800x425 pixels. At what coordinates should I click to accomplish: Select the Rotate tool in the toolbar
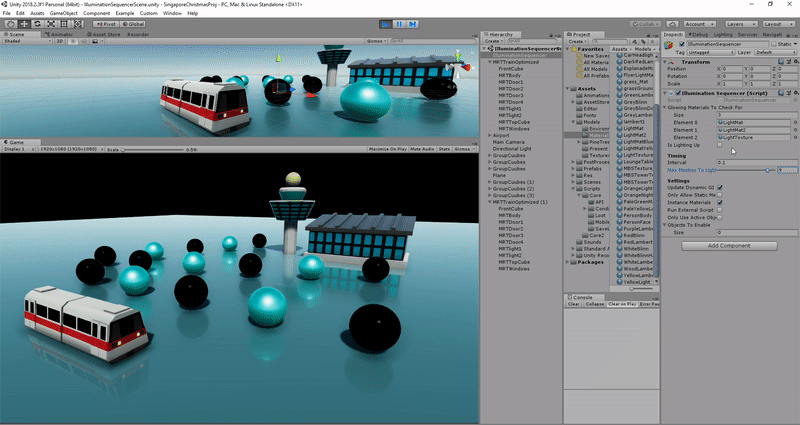point(37,24)
